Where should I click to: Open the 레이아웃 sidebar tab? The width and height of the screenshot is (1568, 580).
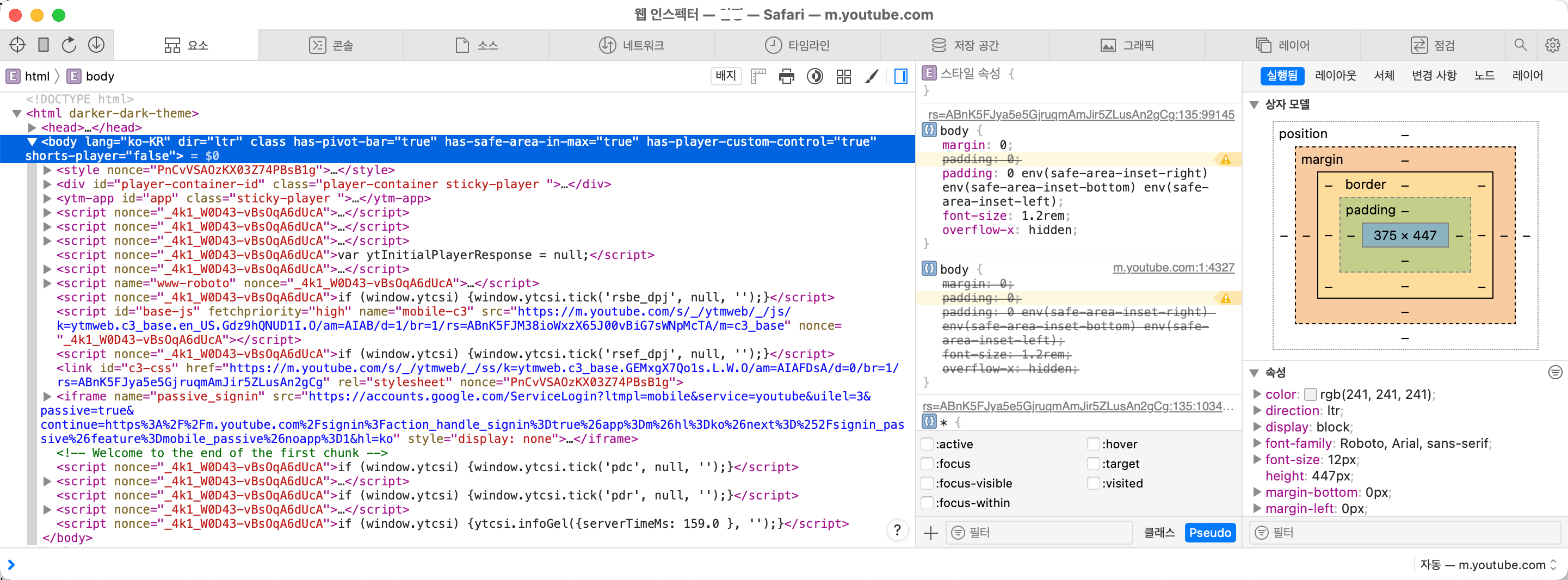(1336, 76)
